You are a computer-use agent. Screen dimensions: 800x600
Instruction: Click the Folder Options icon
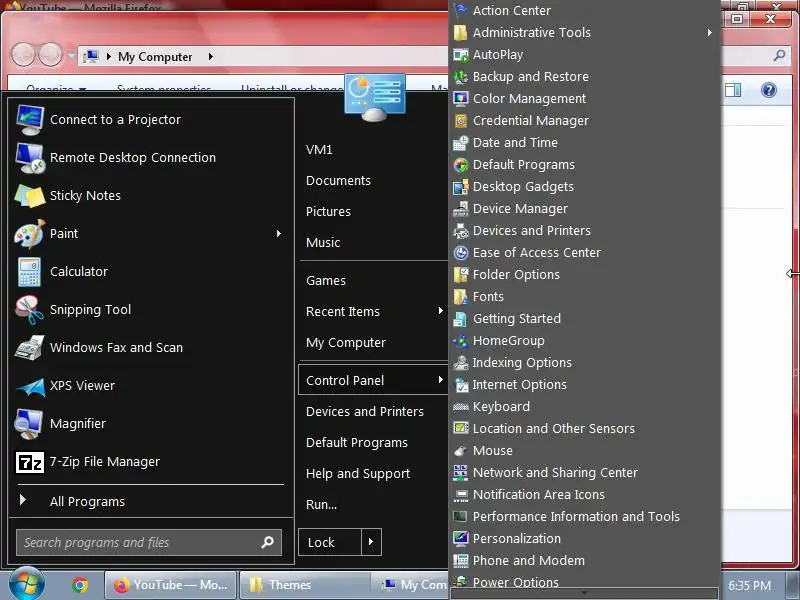click(x=461, y=274)
